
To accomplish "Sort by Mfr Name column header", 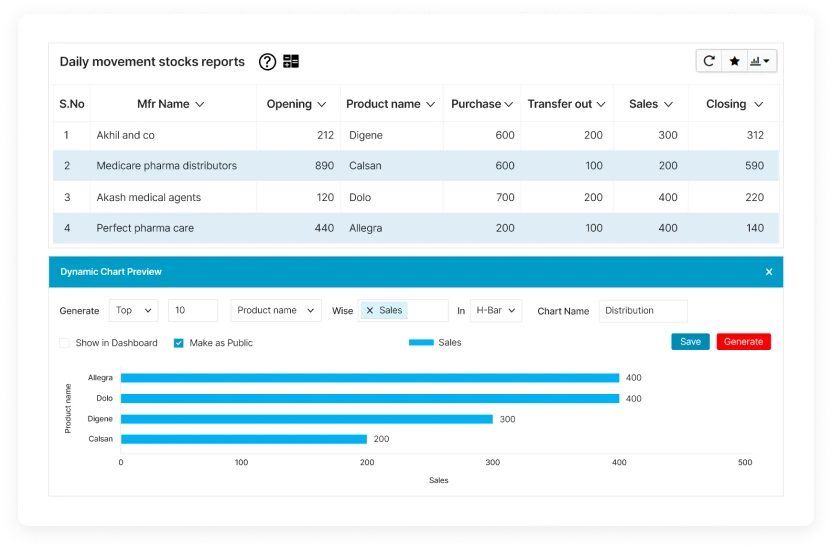I will [170, 104].
